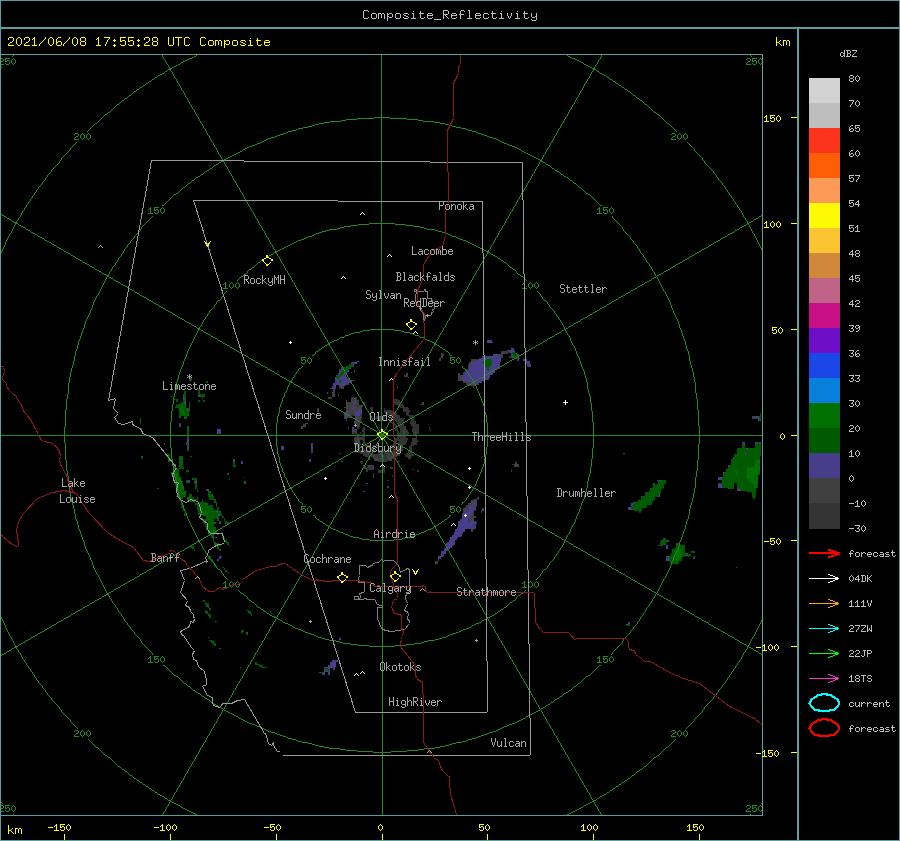Image resolution: width=900 pixels, height=841 pixels.
Task: Click the green 22JP arrow legend icon
Action: [824, 653]
